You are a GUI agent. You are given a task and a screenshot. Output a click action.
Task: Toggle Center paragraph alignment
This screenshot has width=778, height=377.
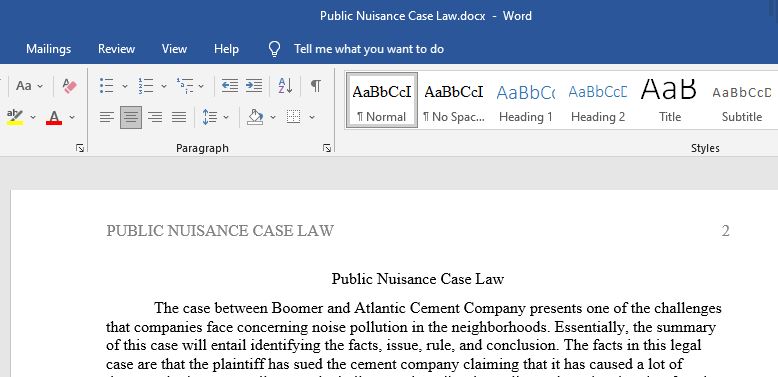click(x=130, y=117)
